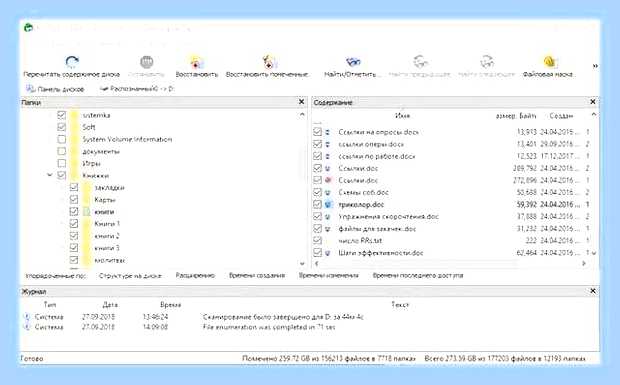620x385 pixels.
Task: Click the file icon of триколор.doc
Action: (x=328, y=205)
